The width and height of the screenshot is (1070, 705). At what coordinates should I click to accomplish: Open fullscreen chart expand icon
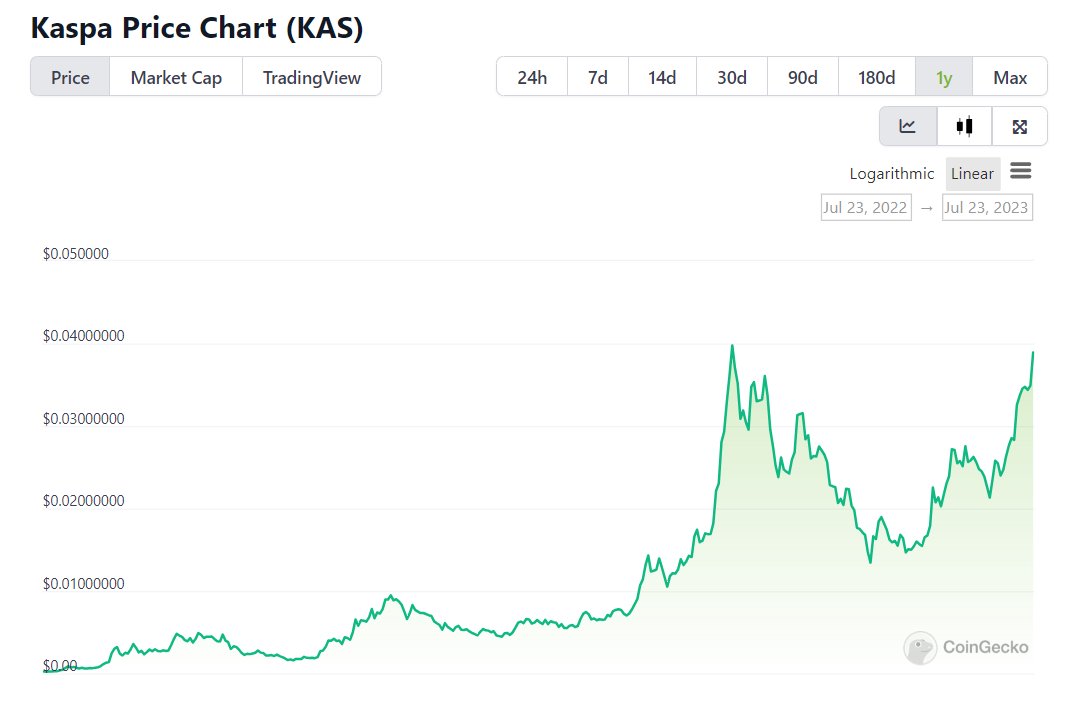click(1020, 126)
